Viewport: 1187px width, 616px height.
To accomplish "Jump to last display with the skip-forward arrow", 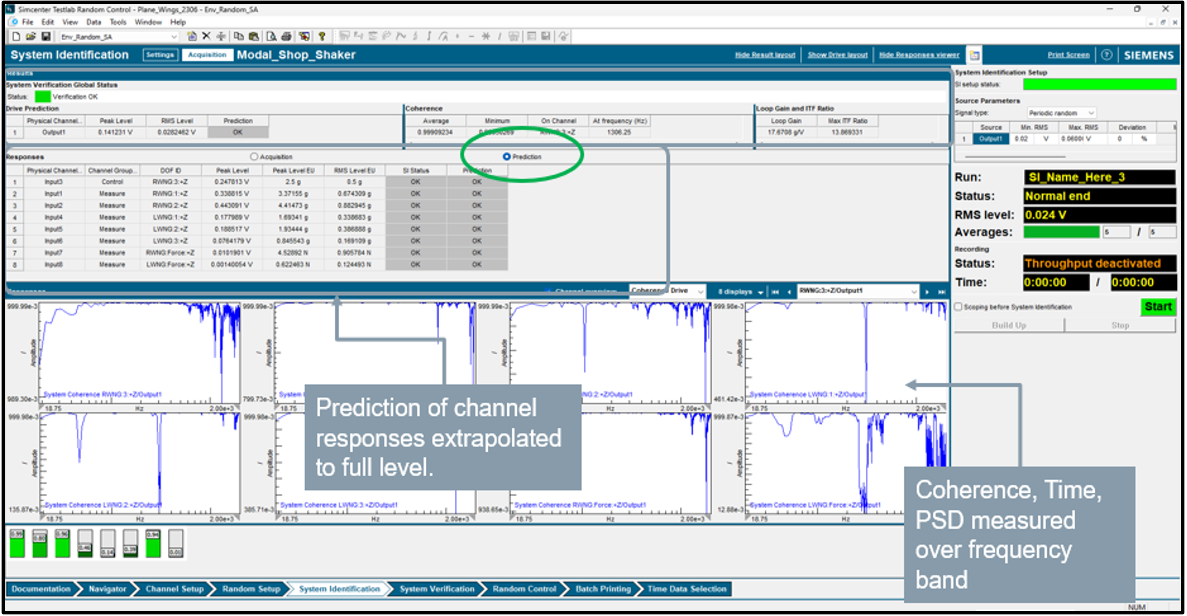I will click(941, 291).
